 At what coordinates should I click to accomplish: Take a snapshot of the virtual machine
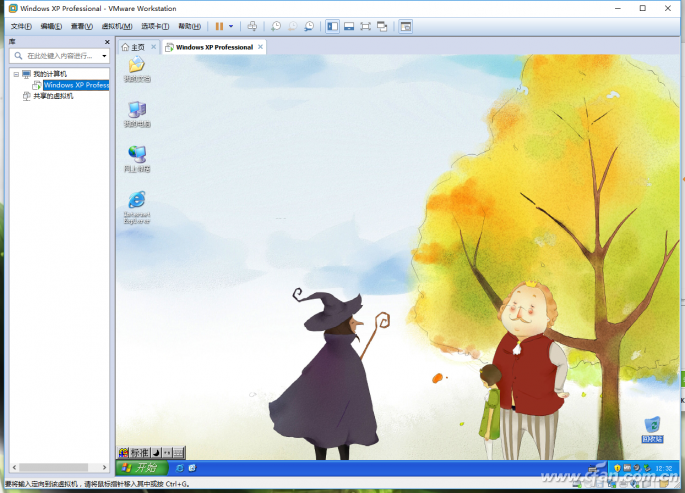pos(276,26)
